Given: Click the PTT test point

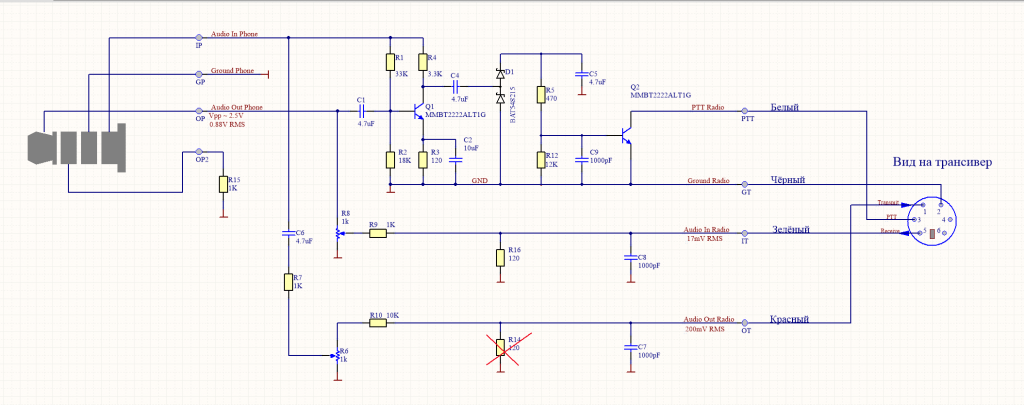Looking at the screenshot, I should pyautogui.click(x=746, y=111).
